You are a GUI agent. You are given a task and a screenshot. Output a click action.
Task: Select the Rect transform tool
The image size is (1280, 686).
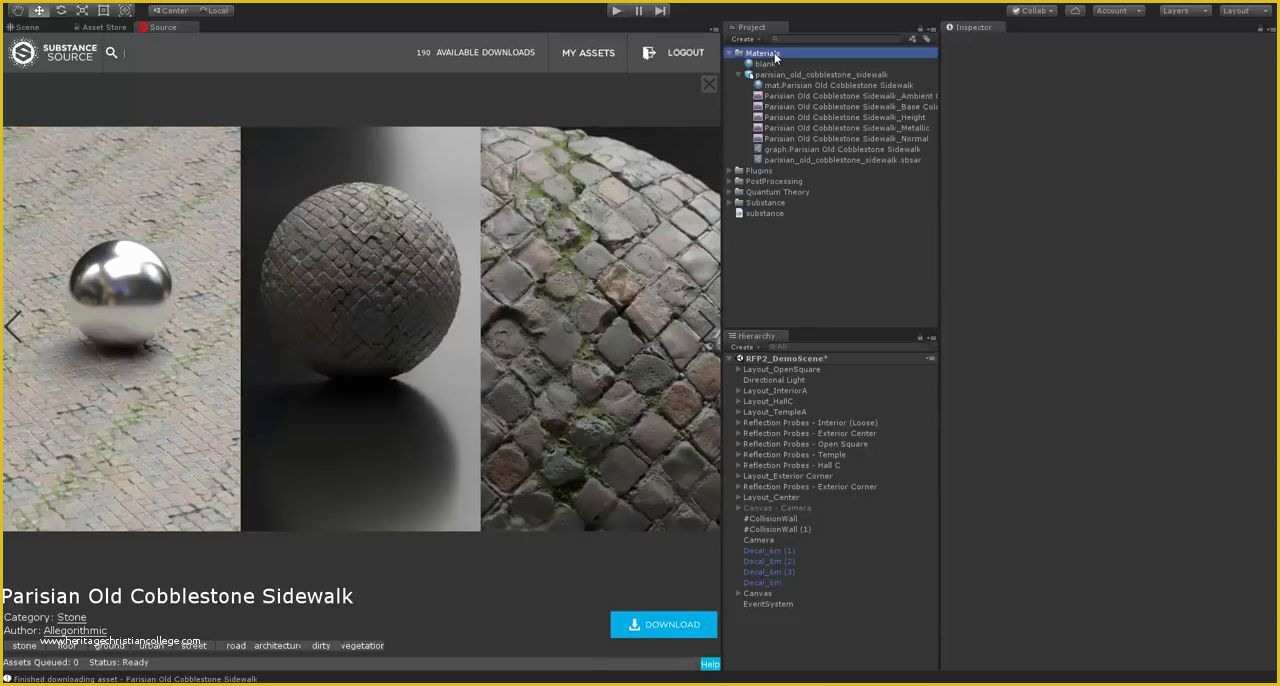pyautogui.click(x=103, y=10)
